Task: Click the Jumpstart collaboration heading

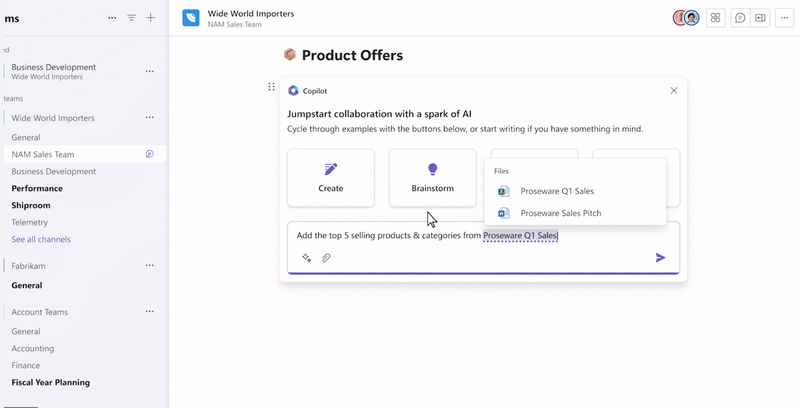Action: pyautogui.click(x=379, y=114)
